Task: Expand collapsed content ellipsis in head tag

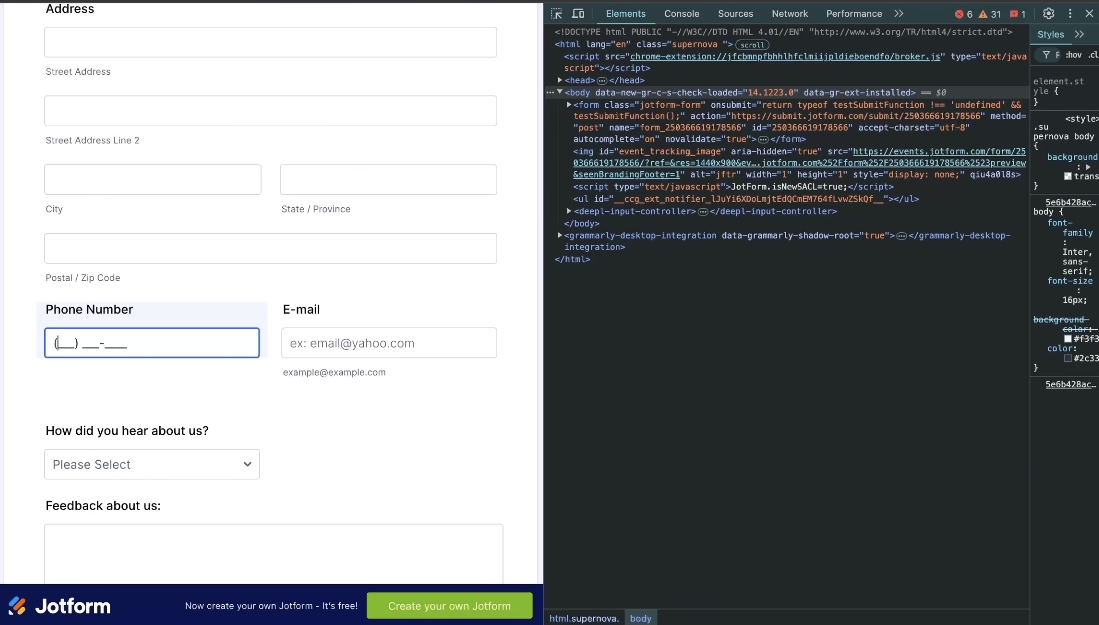Action: point(601,81)
